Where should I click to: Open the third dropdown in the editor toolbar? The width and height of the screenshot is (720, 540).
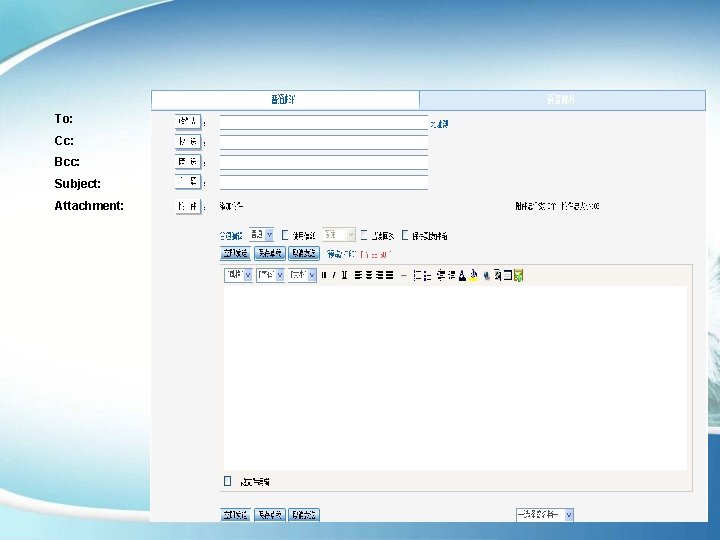coord(302,275)
